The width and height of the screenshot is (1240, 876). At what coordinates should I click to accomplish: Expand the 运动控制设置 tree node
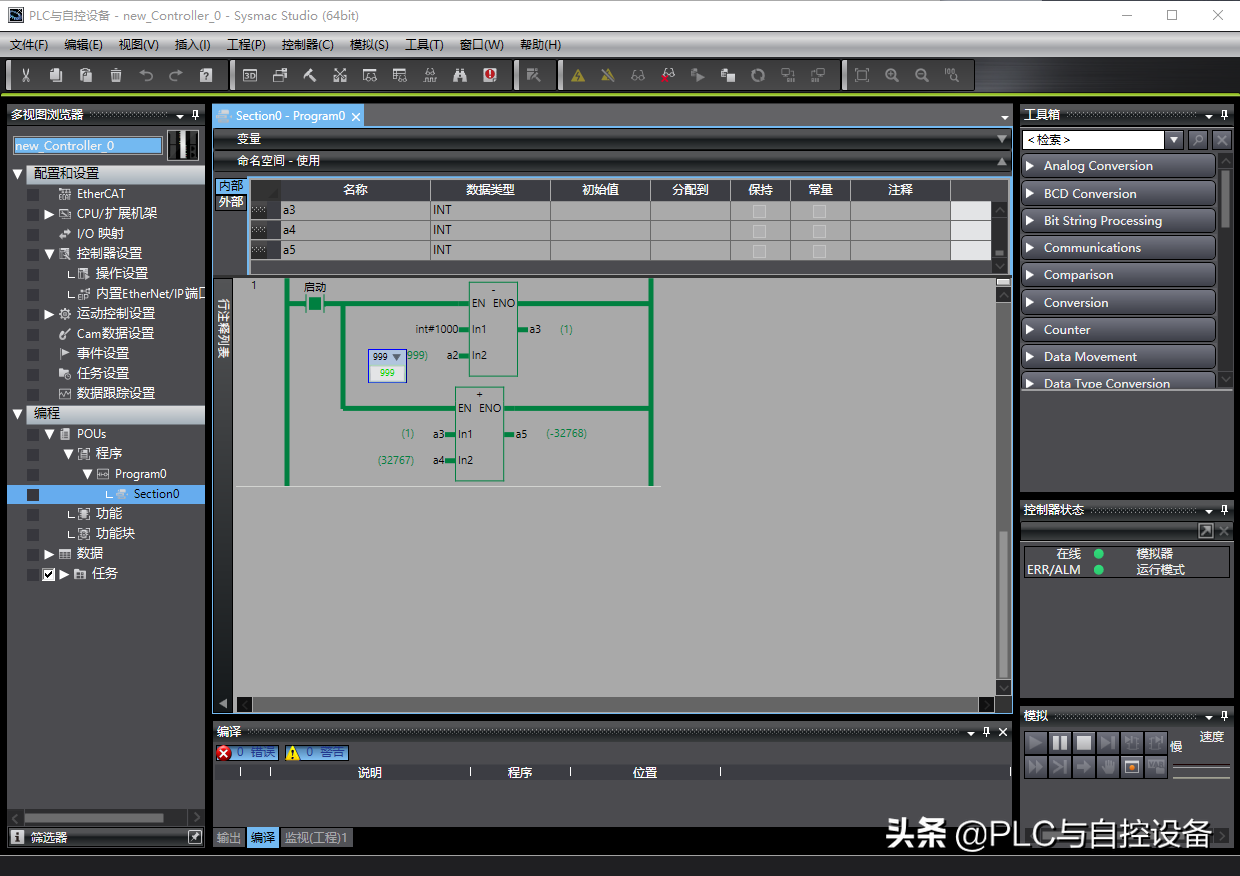[49, 314]
